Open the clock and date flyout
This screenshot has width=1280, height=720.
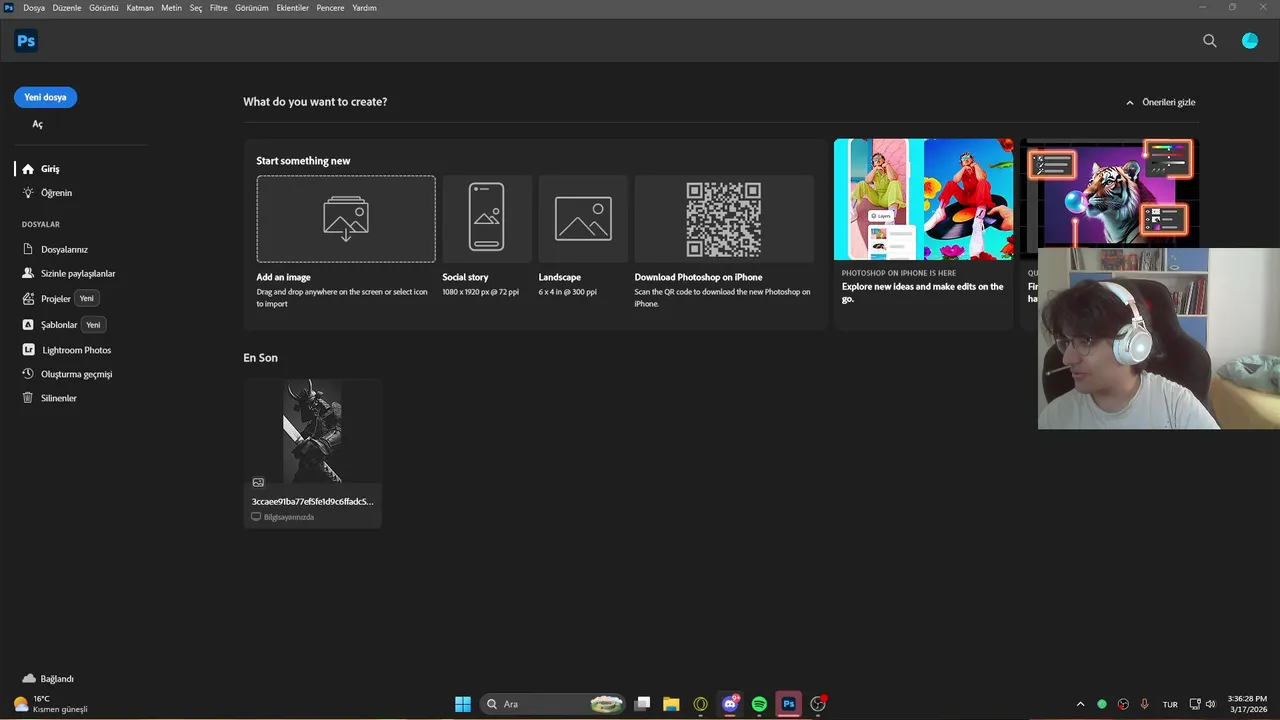click(1247, 704)
